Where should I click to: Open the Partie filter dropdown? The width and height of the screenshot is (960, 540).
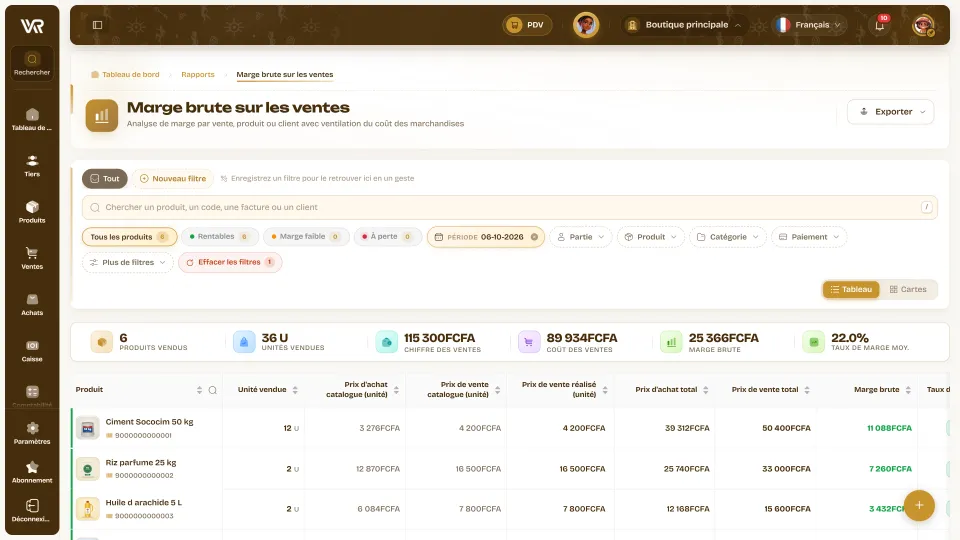[x=580, y=237]
